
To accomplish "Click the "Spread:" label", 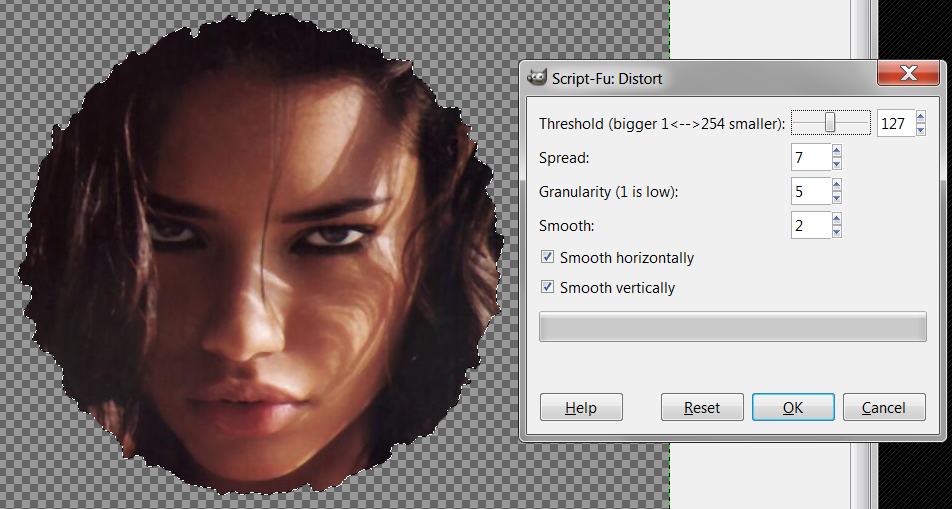I will pyautogui.click(x=564, y=158).
